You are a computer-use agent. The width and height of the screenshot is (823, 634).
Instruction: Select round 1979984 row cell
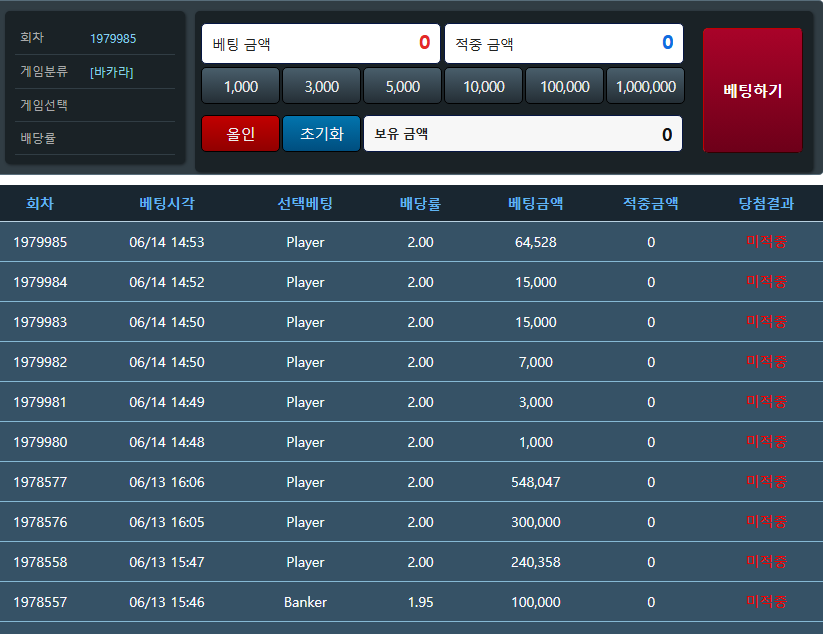click(x=40, y=282)
